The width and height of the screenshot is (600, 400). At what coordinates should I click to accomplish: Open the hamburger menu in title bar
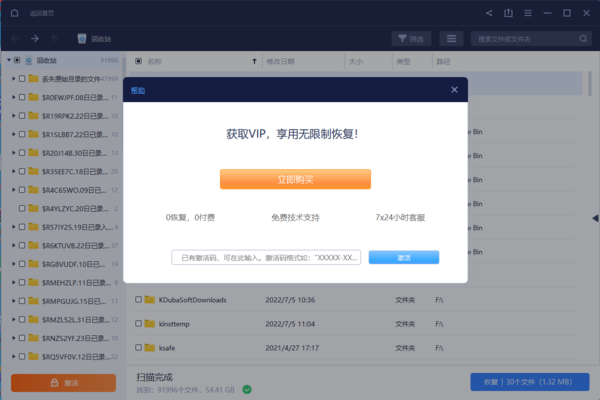(528, 13)
